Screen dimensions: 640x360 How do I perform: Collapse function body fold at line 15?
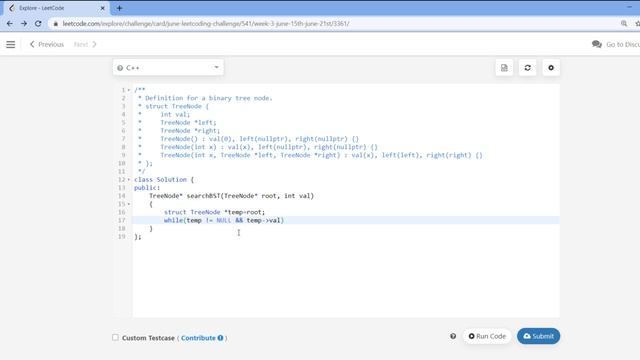click(x=129, y=204)
